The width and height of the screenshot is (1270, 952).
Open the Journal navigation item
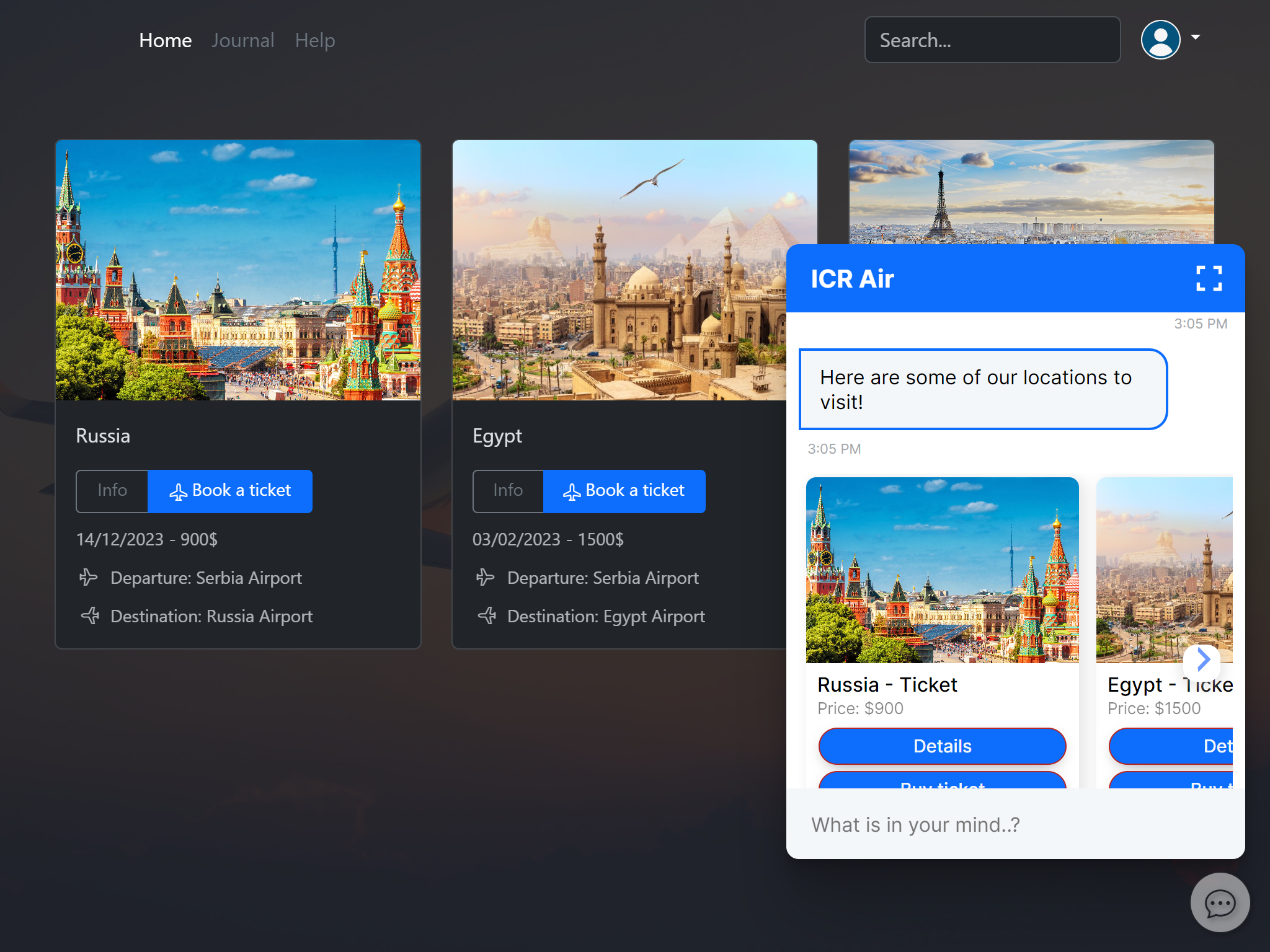(242, 40)
